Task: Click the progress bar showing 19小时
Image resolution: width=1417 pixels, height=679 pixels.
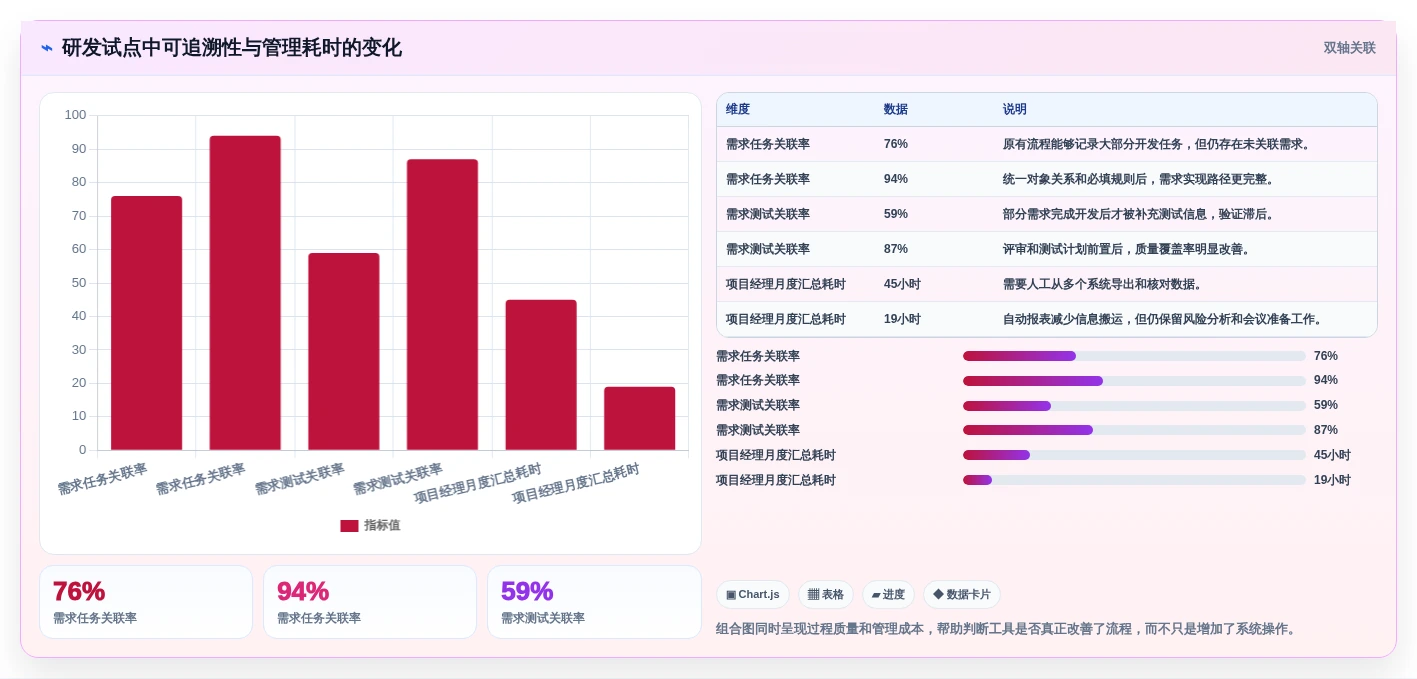Action: 1134,480
